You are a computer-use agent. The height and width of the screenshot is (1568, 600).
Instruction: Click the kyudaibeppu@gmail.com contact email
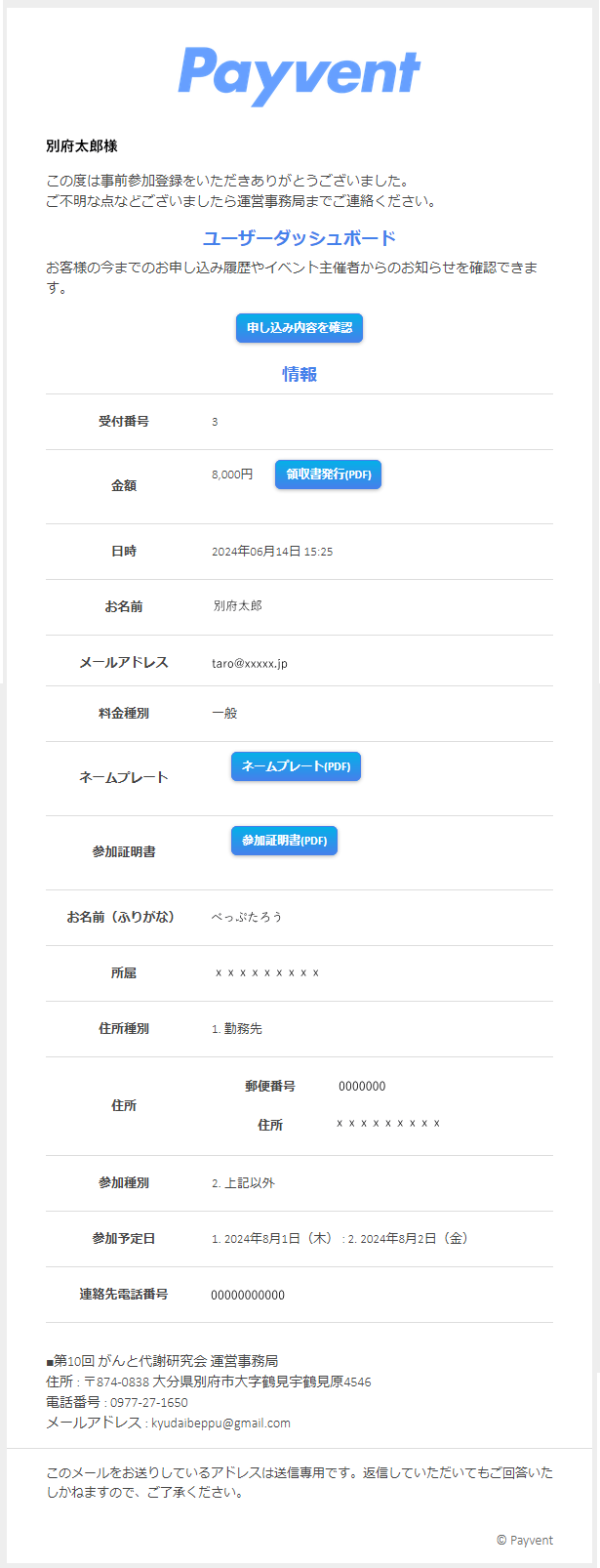220,1423
